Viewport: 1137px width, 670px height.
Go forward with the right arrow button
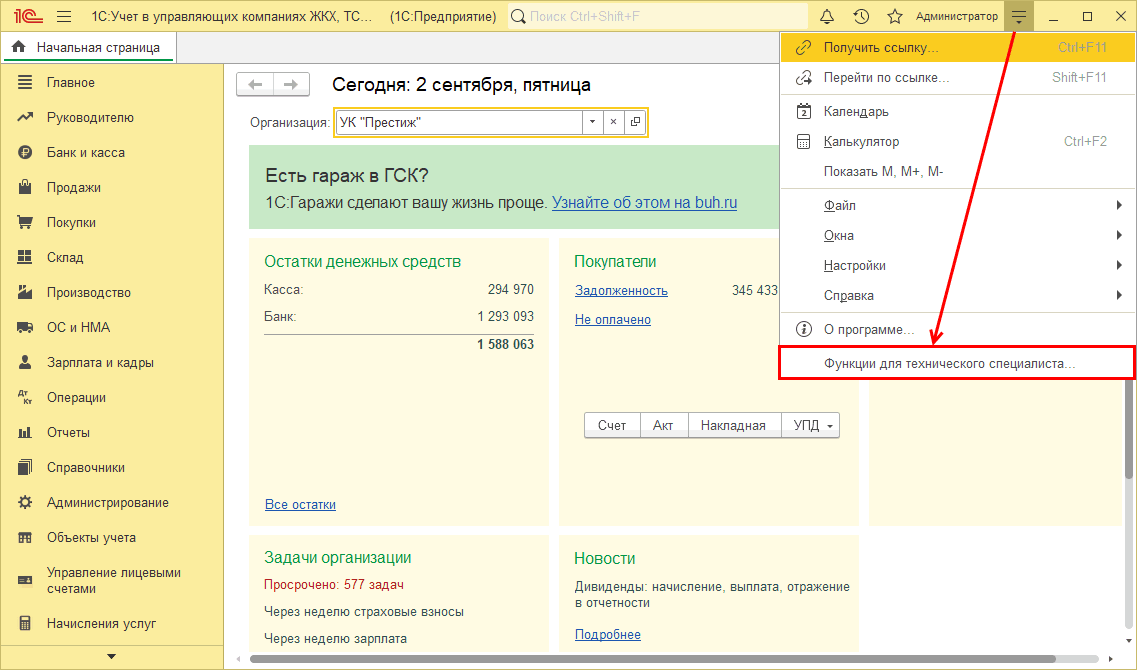click(x=292, y=85)
